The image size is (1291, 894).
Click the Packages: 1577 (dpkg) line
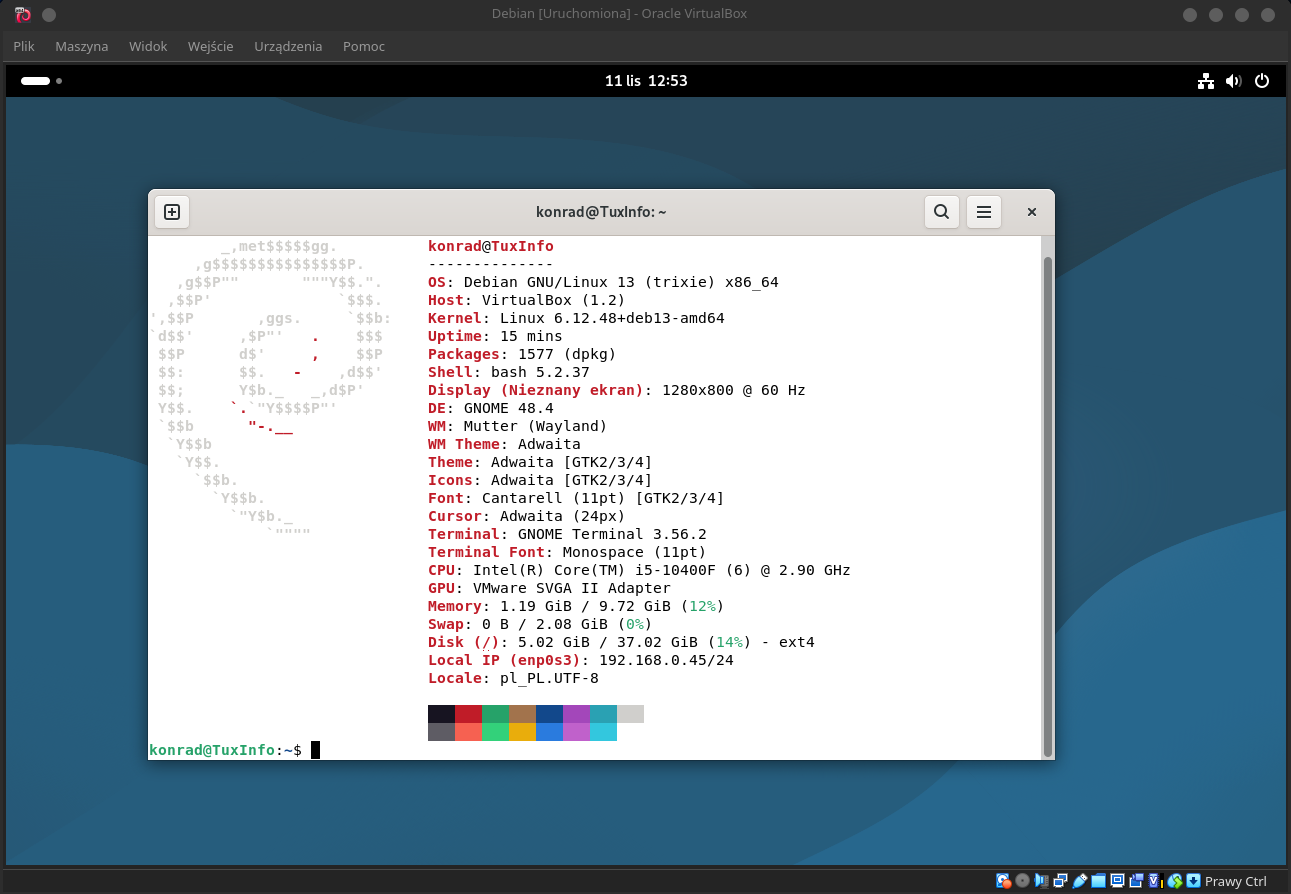coord(522,354)
